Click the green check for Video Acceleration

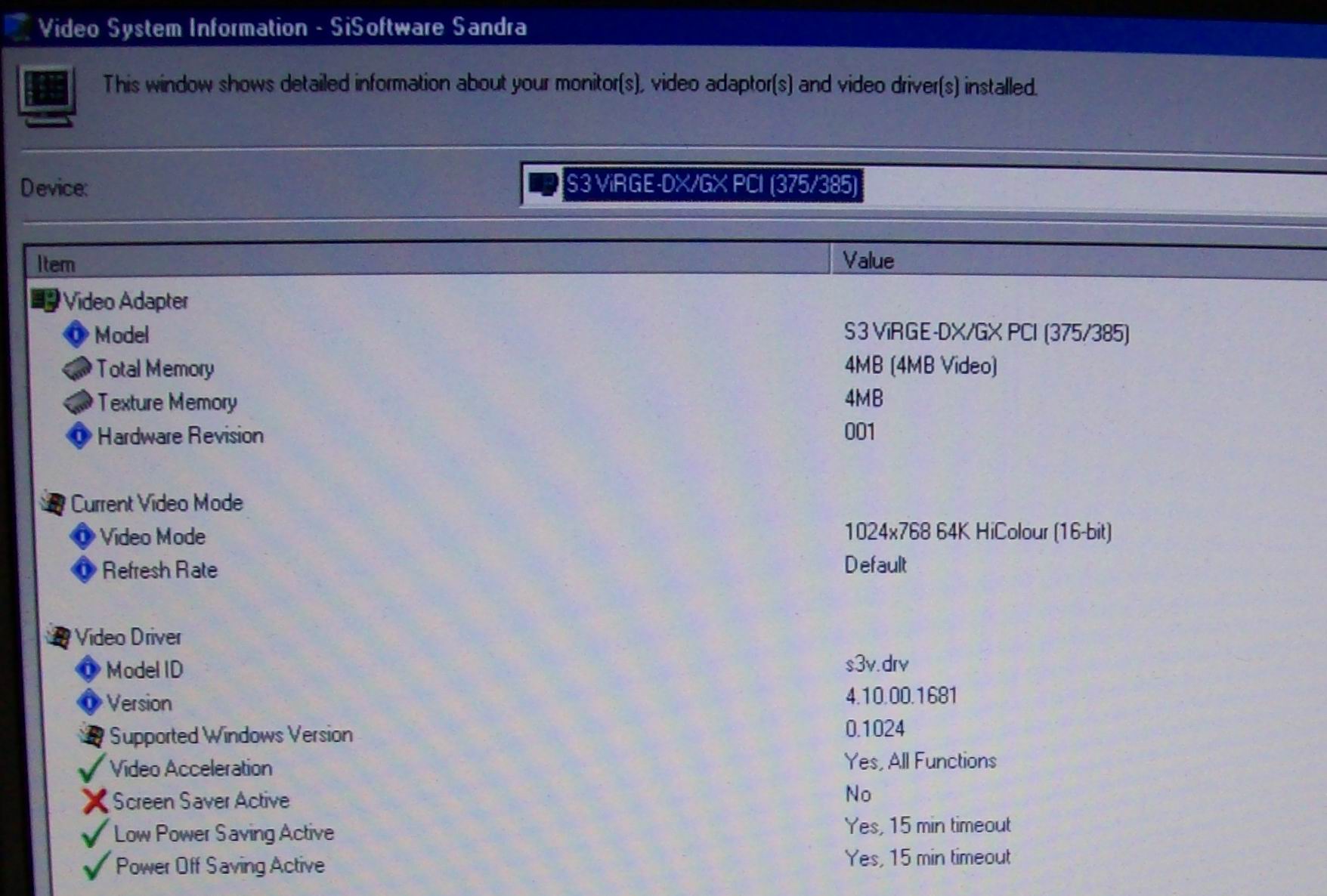tap(91, 768)
